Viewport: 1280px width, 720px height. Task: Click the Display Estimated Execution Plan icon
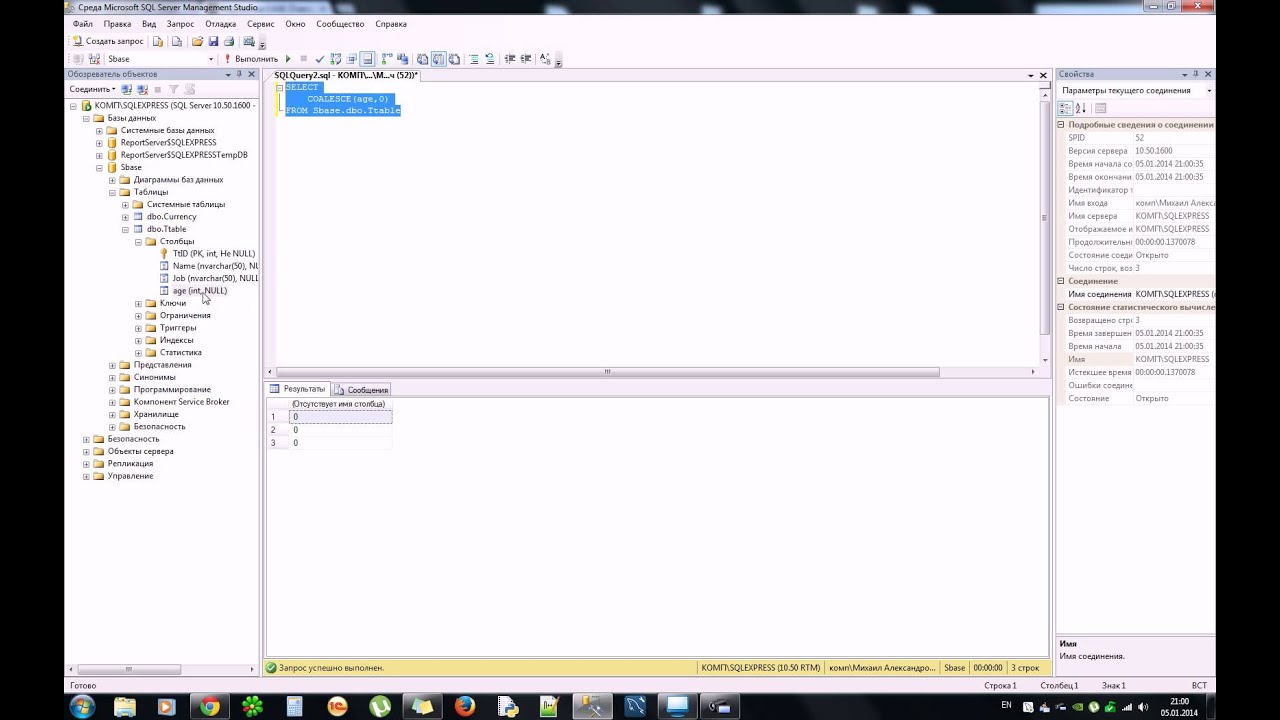[335, 59]
